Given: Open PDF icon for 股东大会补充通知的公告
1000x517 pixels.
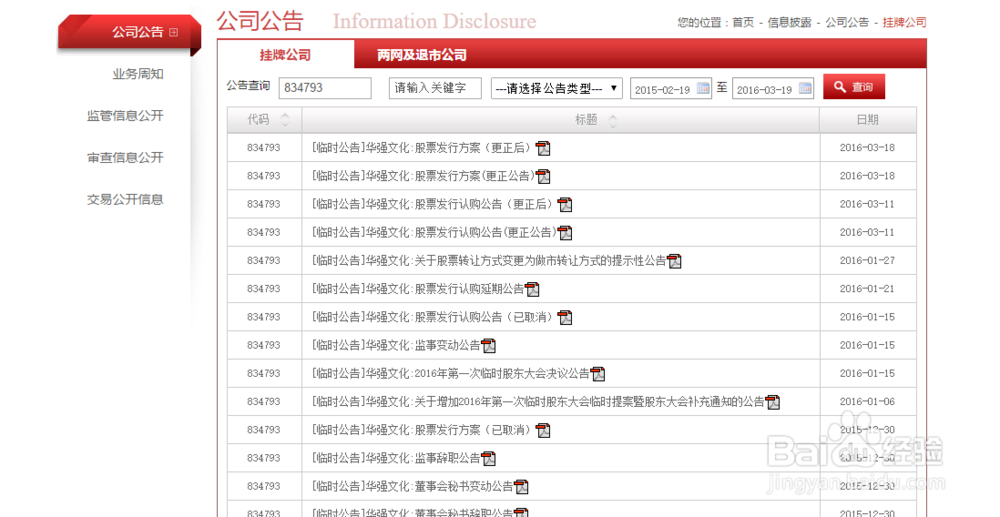Looking at the screenshot, I should pos(772,402).
